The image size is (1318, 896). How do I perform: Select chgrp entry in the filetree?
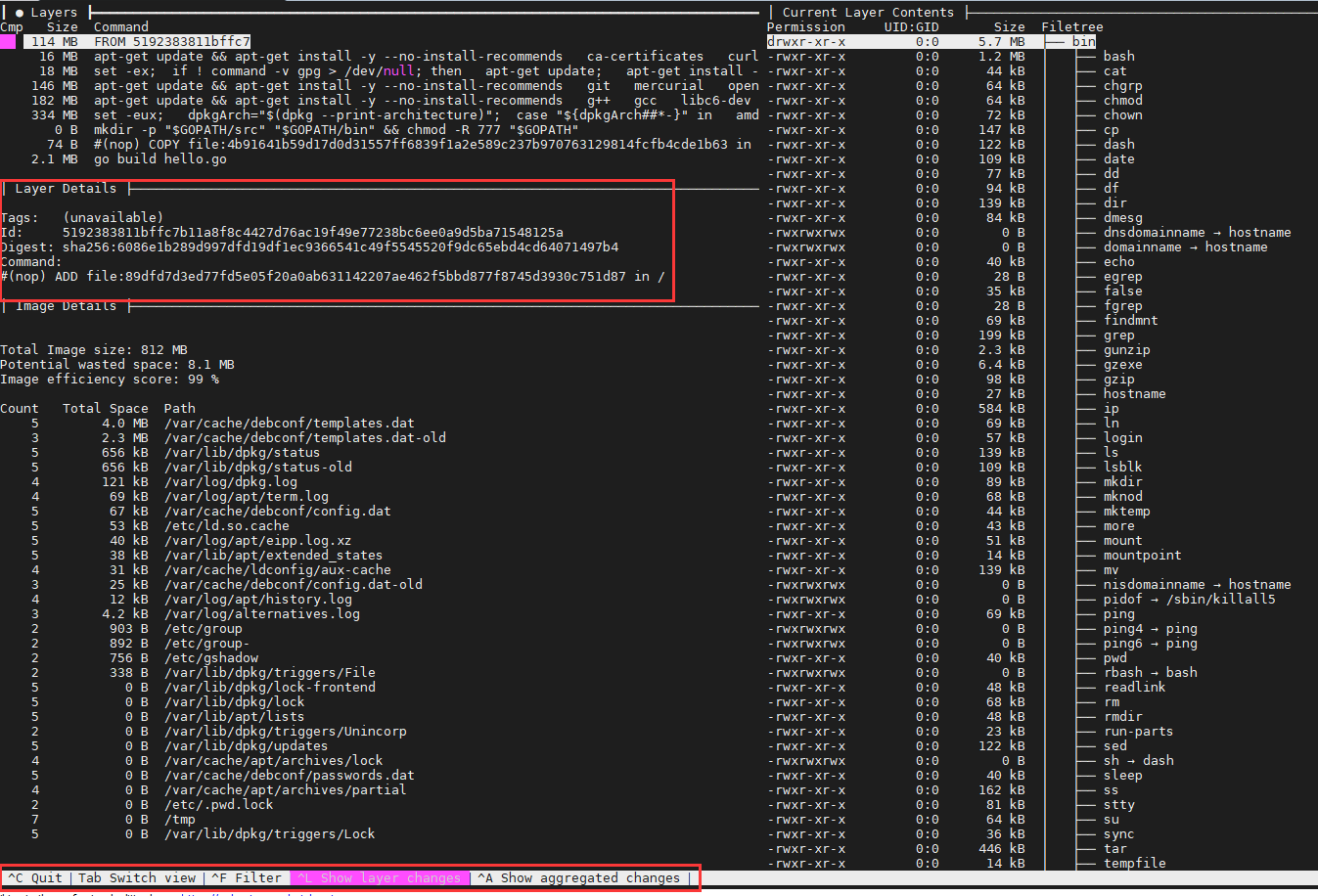coord(1123,86)
